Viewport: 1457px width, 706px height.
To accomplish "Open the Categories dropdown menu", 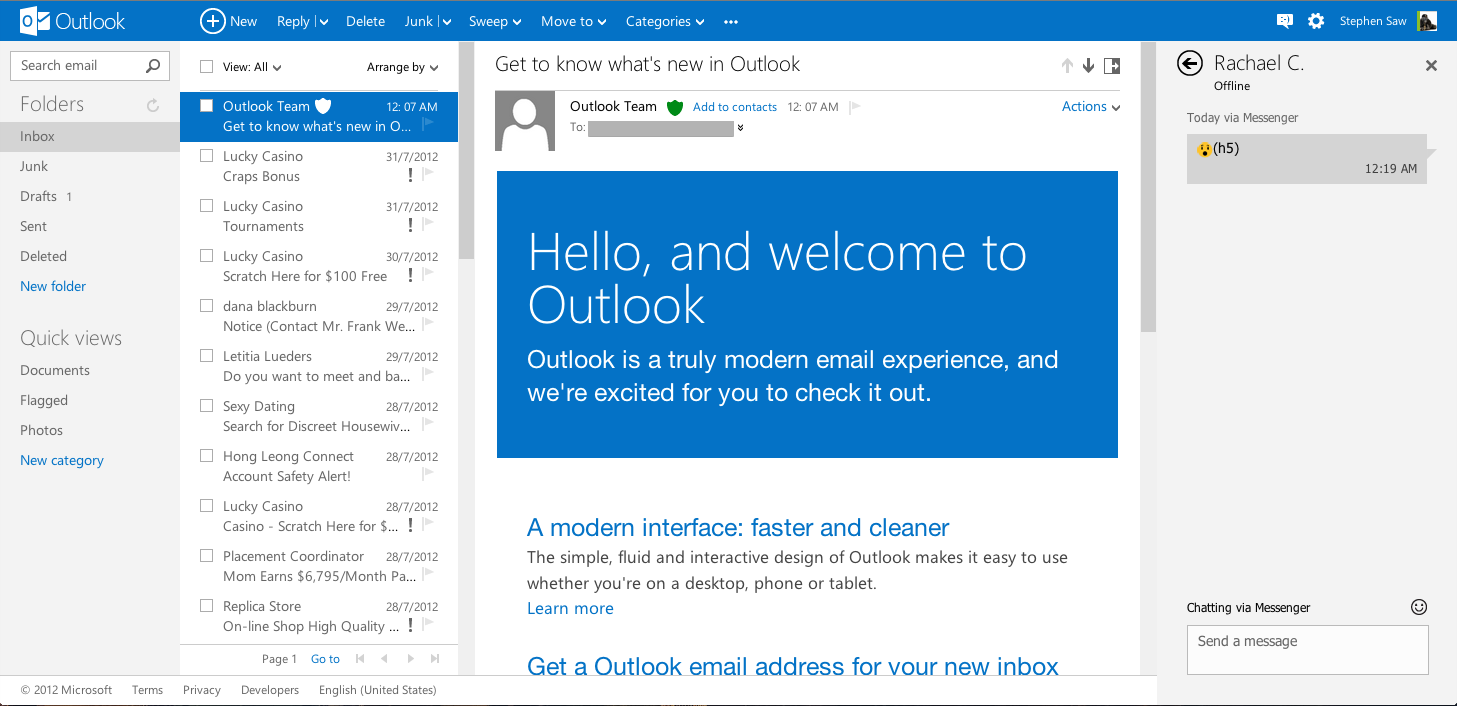I will pyautogui.click(x=665, y=21).
